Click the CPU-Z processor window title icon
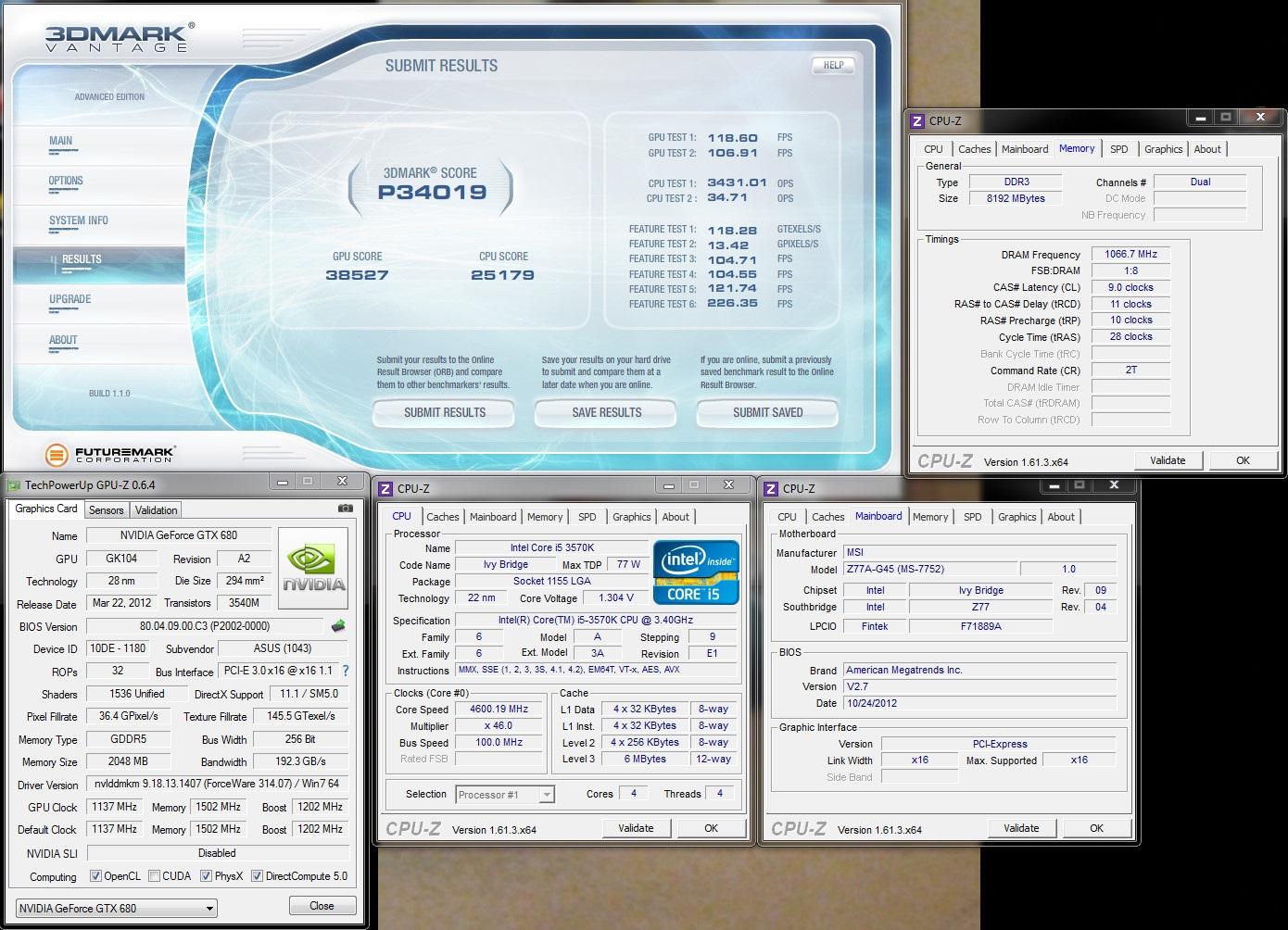Viewport: 1288px width, 930px height. pos(385,488)
